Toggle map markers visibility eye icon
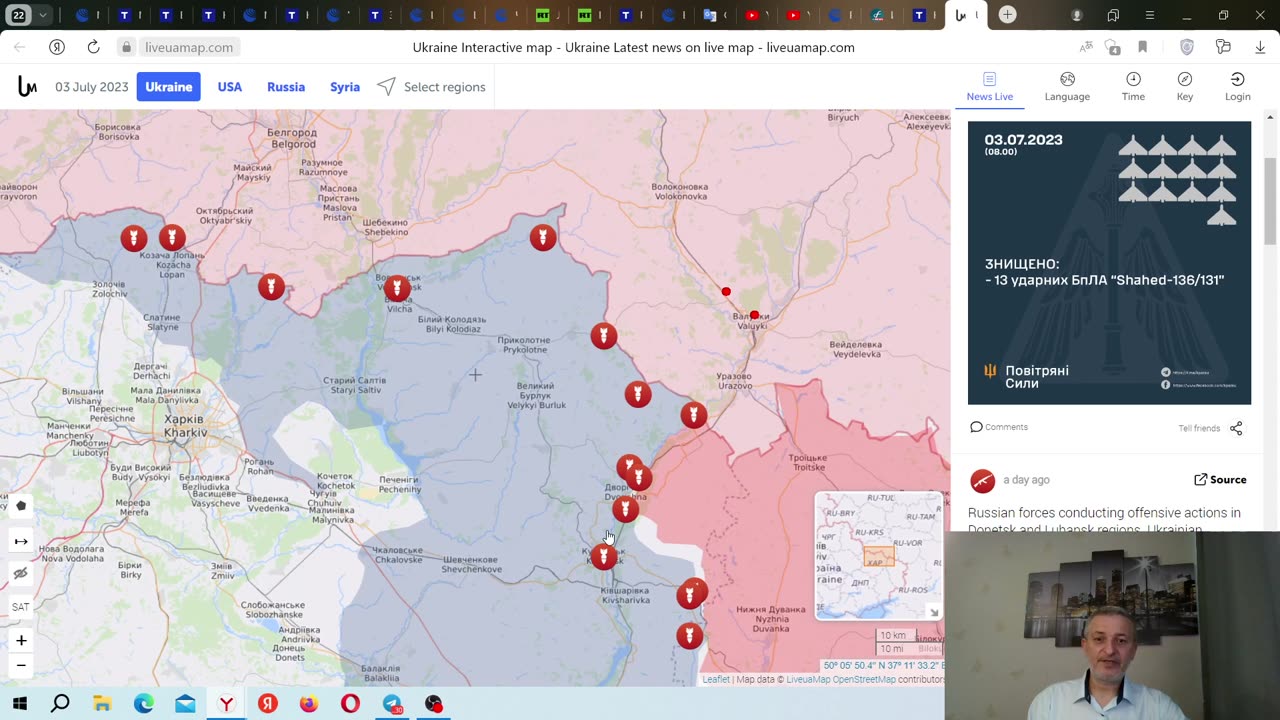The image size is (1280, 720). (21, 574)
